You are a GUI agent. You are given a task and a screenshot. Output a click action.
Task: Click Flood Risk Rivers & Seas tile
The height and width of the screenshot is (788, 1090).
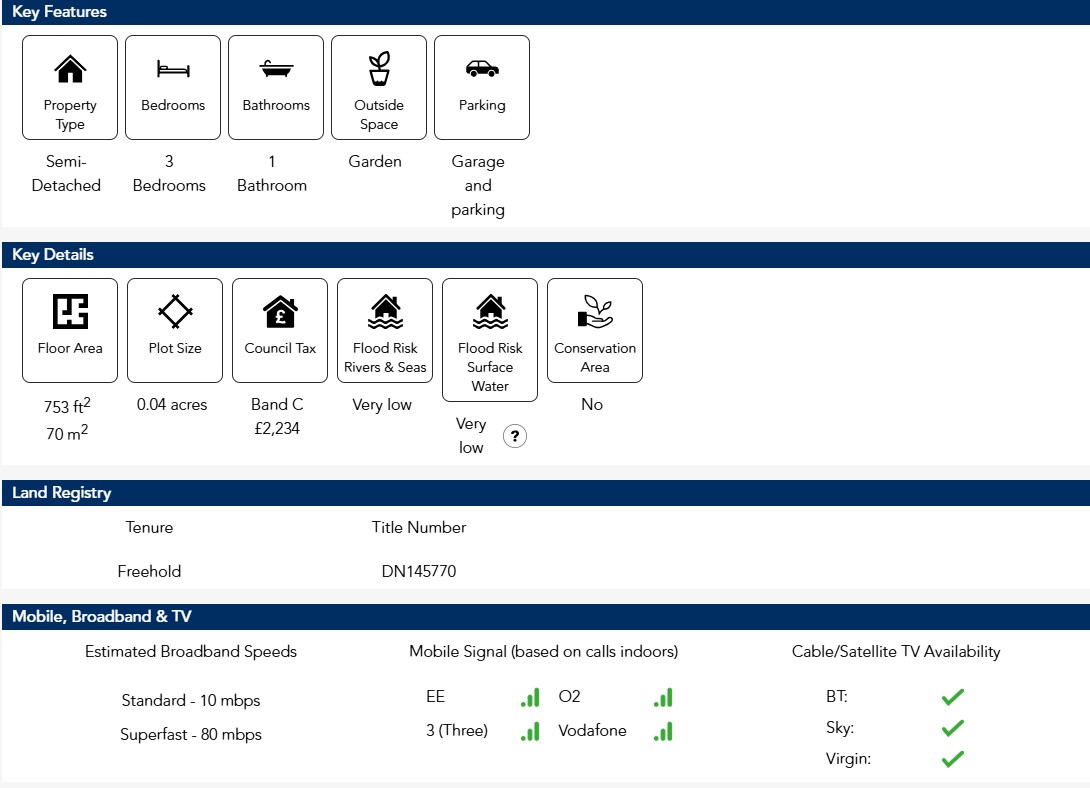click(x=385, y=331)
